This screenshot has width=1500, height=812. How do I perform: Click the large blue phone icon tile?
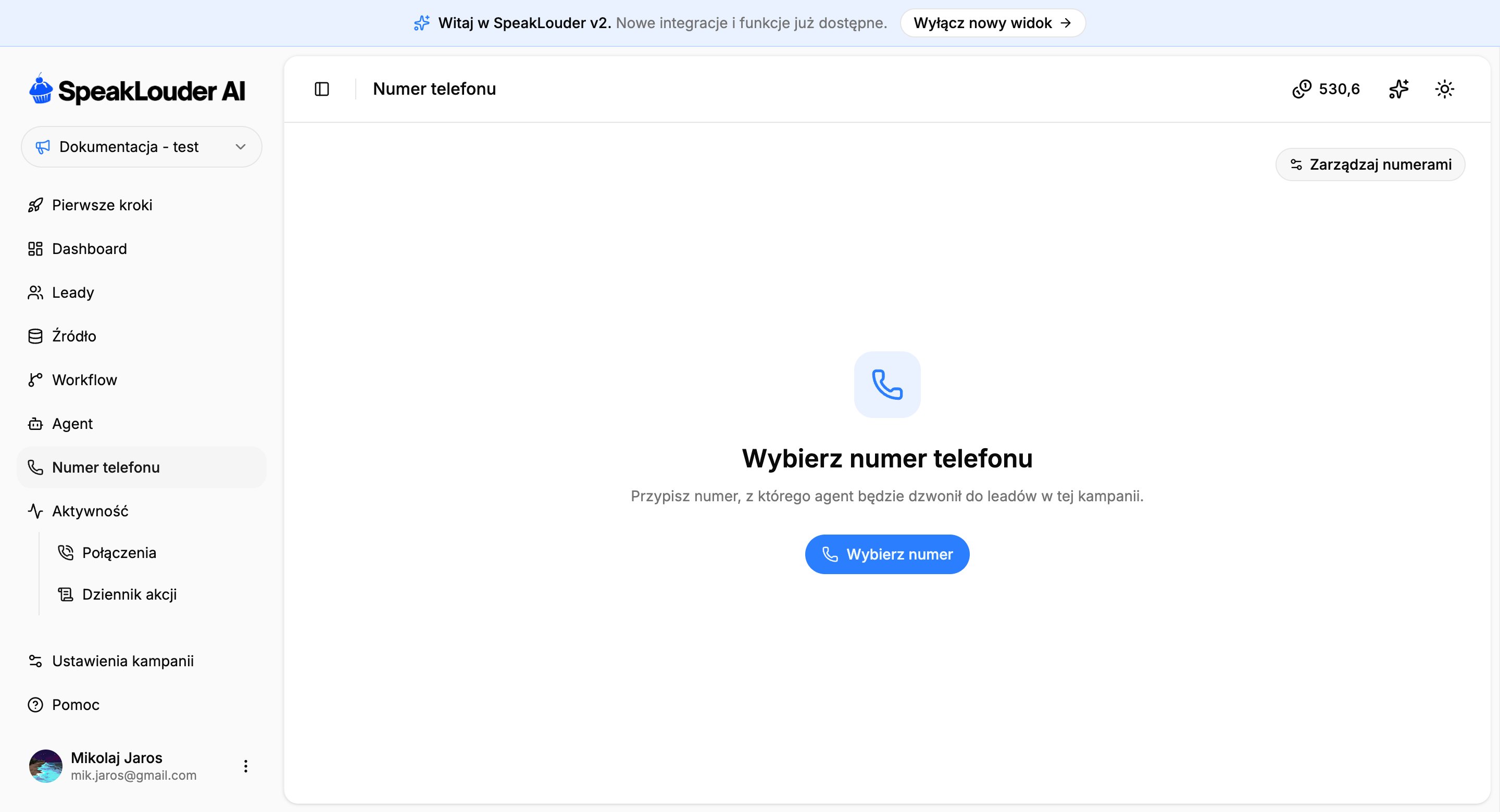click(x=887, y=384)
